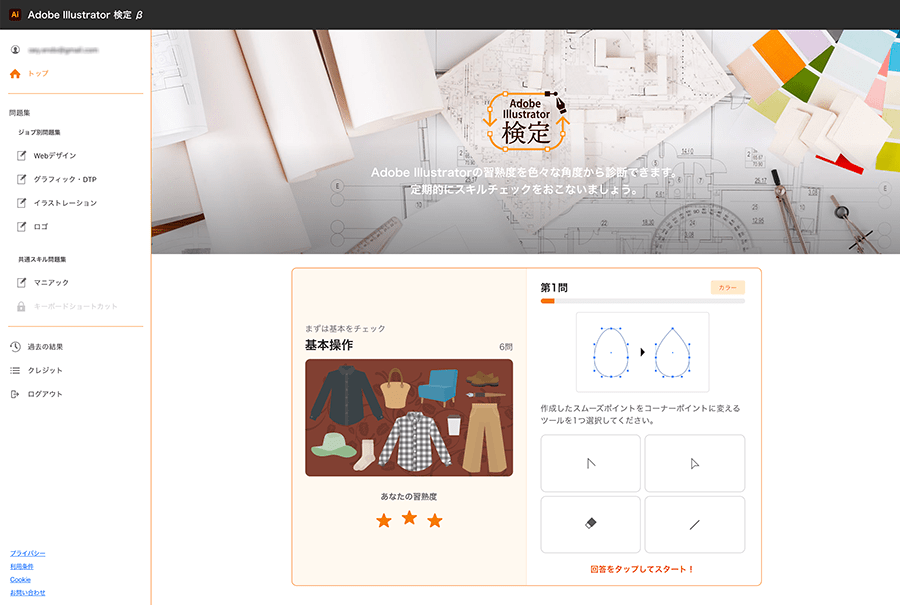The height and width of the screenshot is (605, 900).
Task: Click the マニアック edit icon
Action: point(21,282)
